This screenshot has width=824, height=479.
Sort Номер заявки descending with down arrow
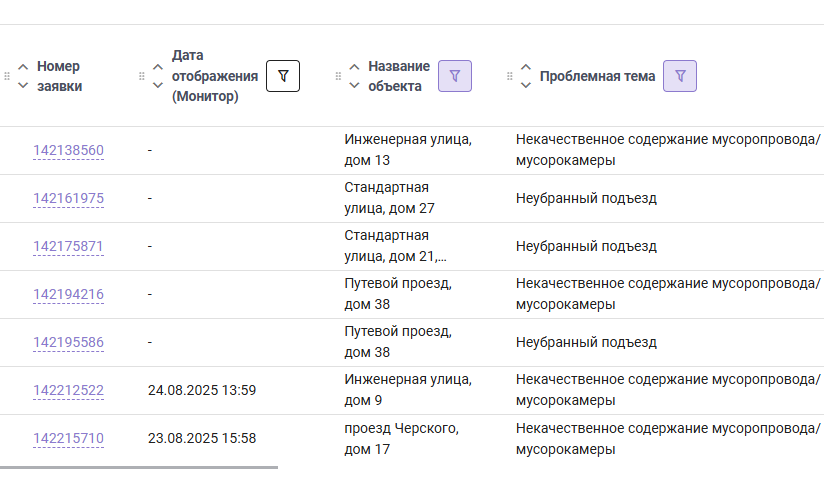pyautogui.click(x=23, y=85)
